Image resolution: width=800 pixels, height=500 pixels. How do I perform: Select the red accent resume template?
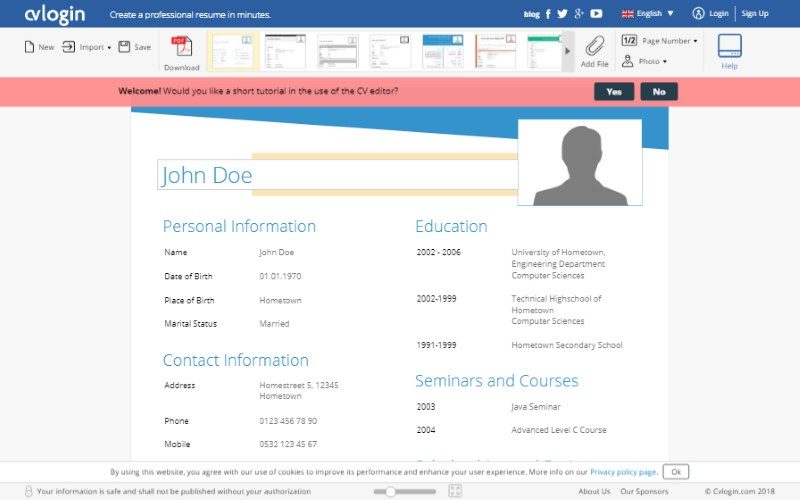pyautogui.click(x=495, y=51)
